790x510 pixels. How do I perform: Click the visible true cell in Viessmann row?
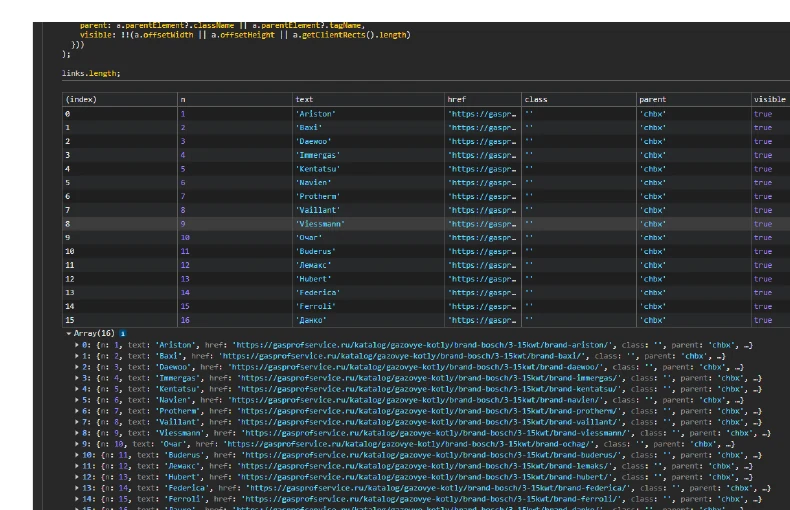coord(770,224)
